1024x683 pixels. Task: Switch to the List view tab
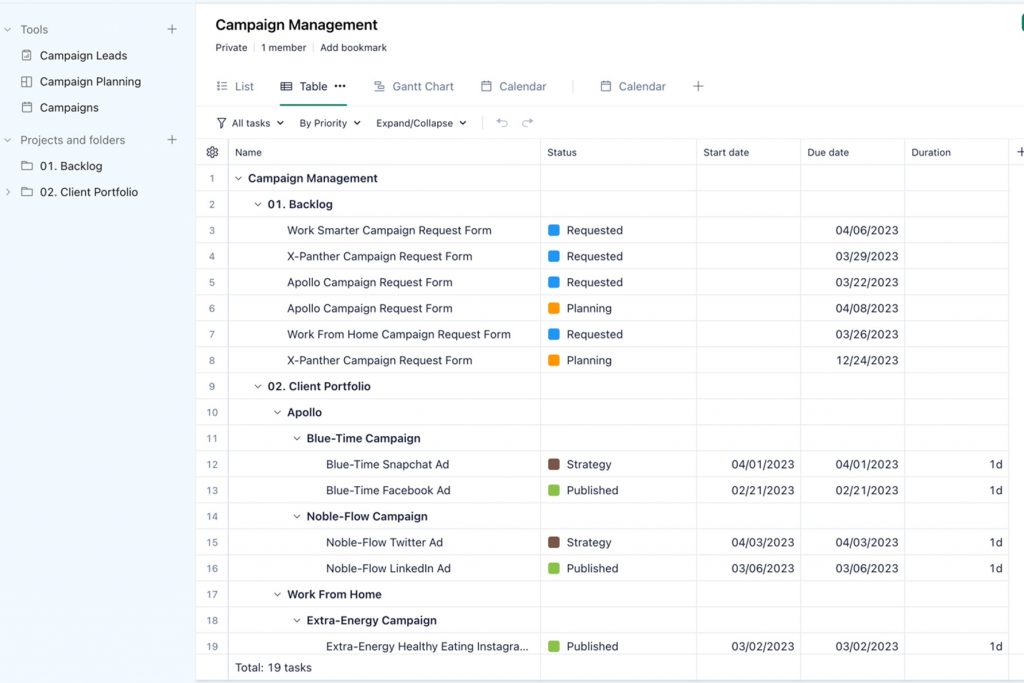[x=235, y=86]
